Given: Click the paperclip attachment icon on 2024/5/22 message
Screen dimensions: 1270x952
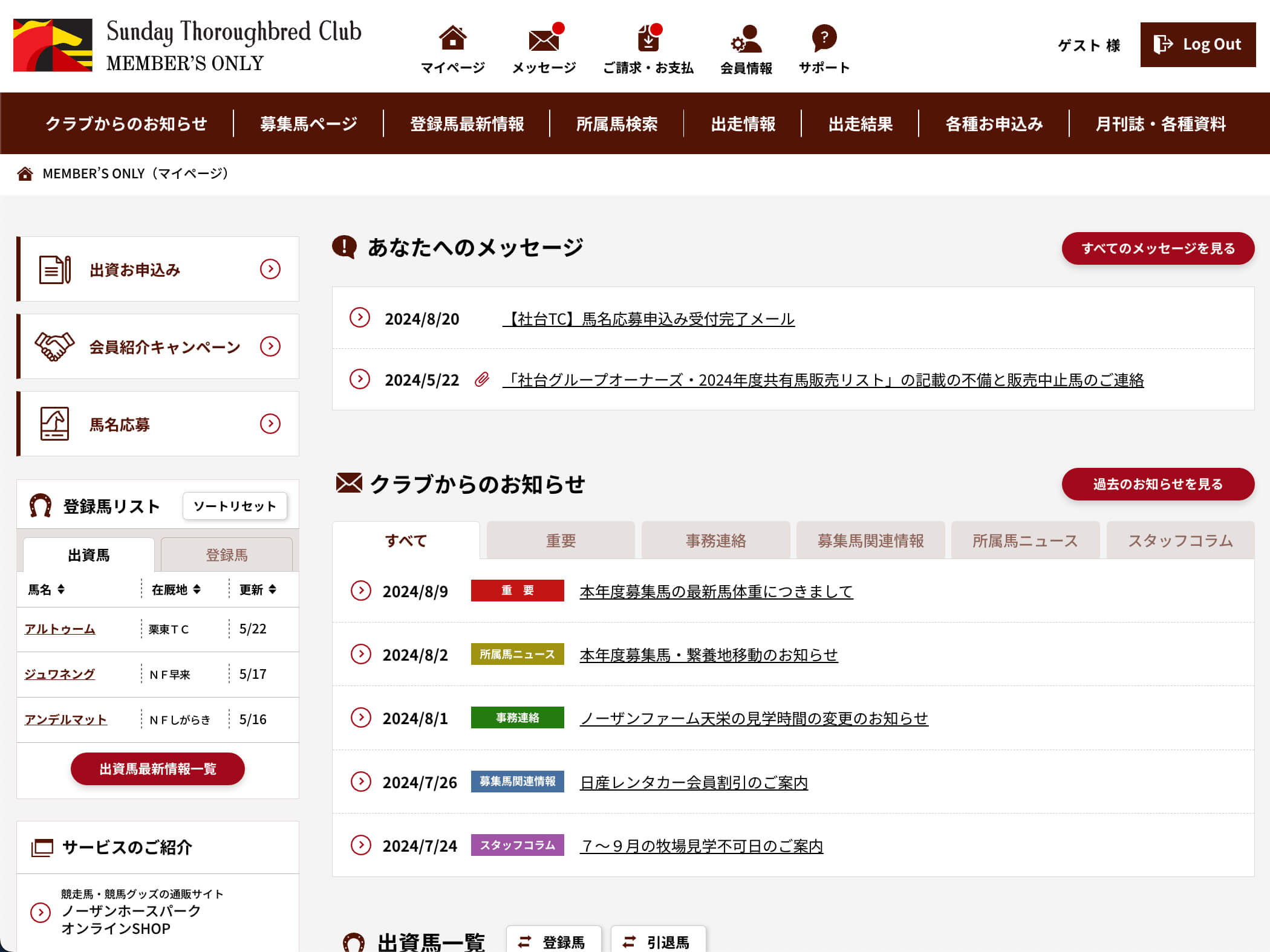Looking at the screenshot, I should click(x=482, y=380).
